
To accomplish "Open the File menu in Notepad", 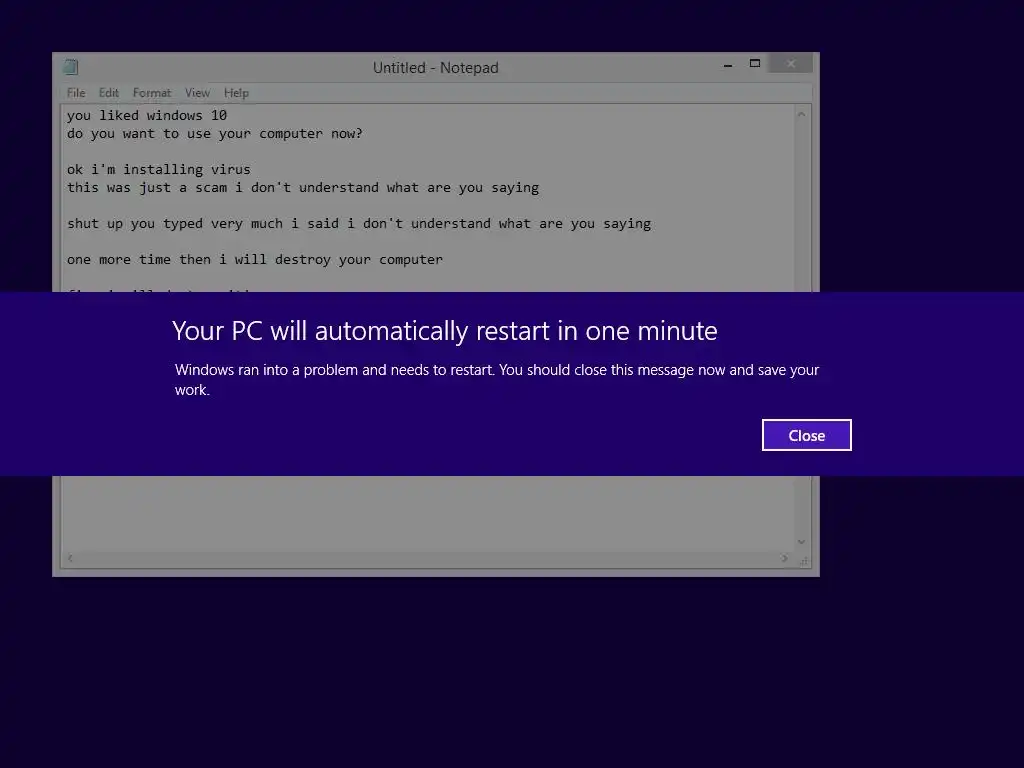I will click(76, 93).
